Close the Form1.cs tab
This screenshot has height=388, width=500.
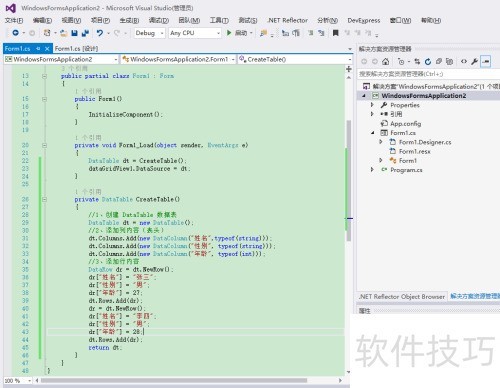coord(47,49)
